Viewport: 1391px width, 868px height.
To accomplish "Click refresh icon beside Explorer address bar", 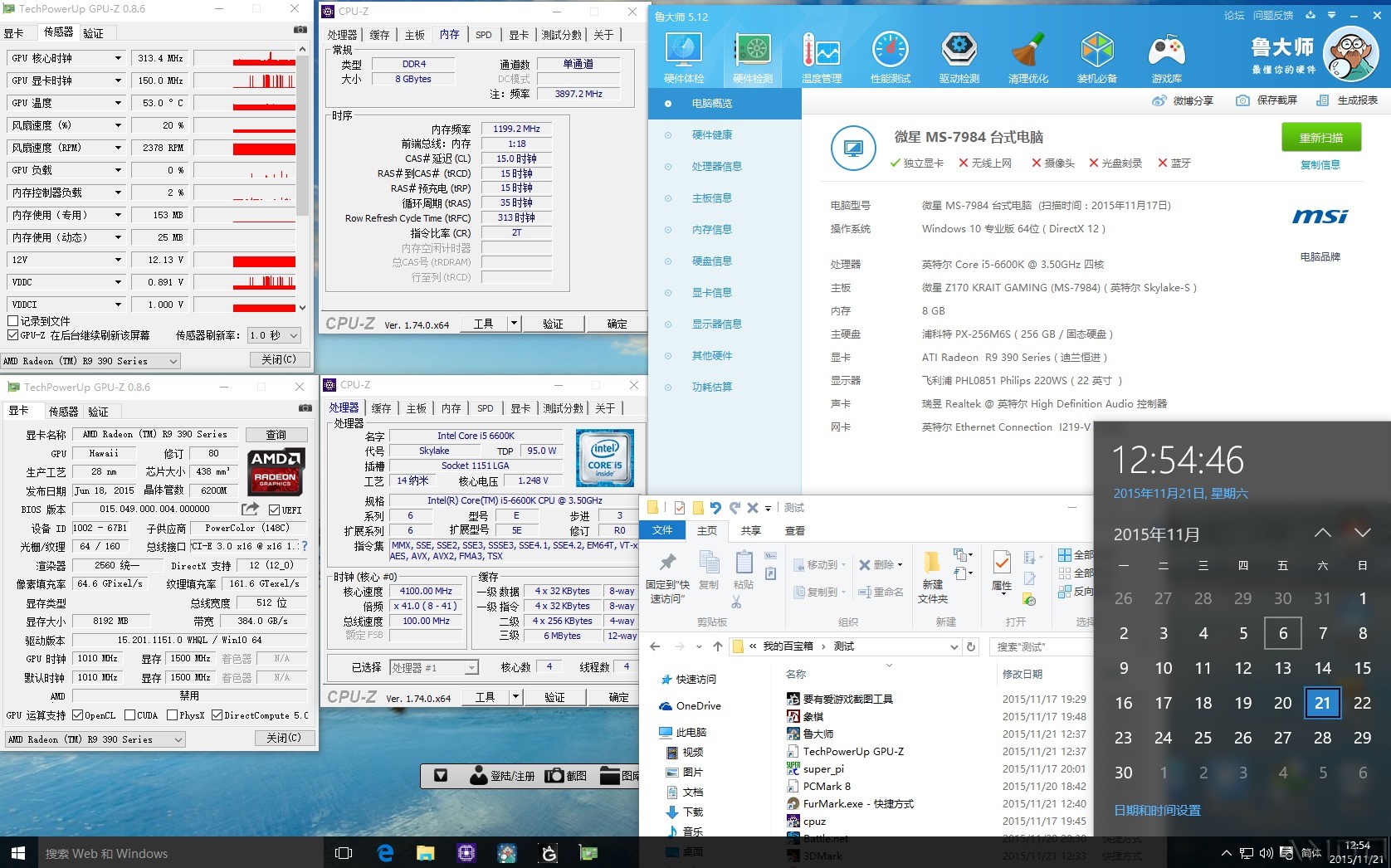I will pos(971,646).
